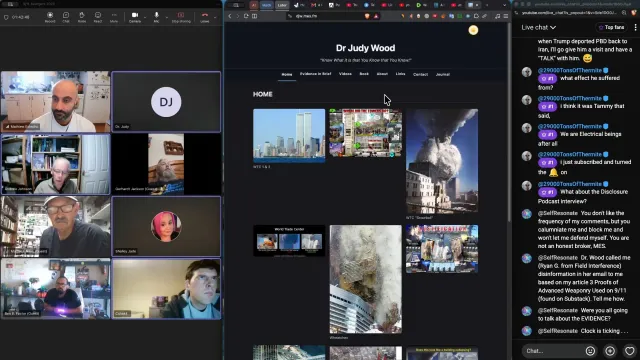Open the tab search chevron in the Dr Judy Wood browser tab strip

pos(504,5)
